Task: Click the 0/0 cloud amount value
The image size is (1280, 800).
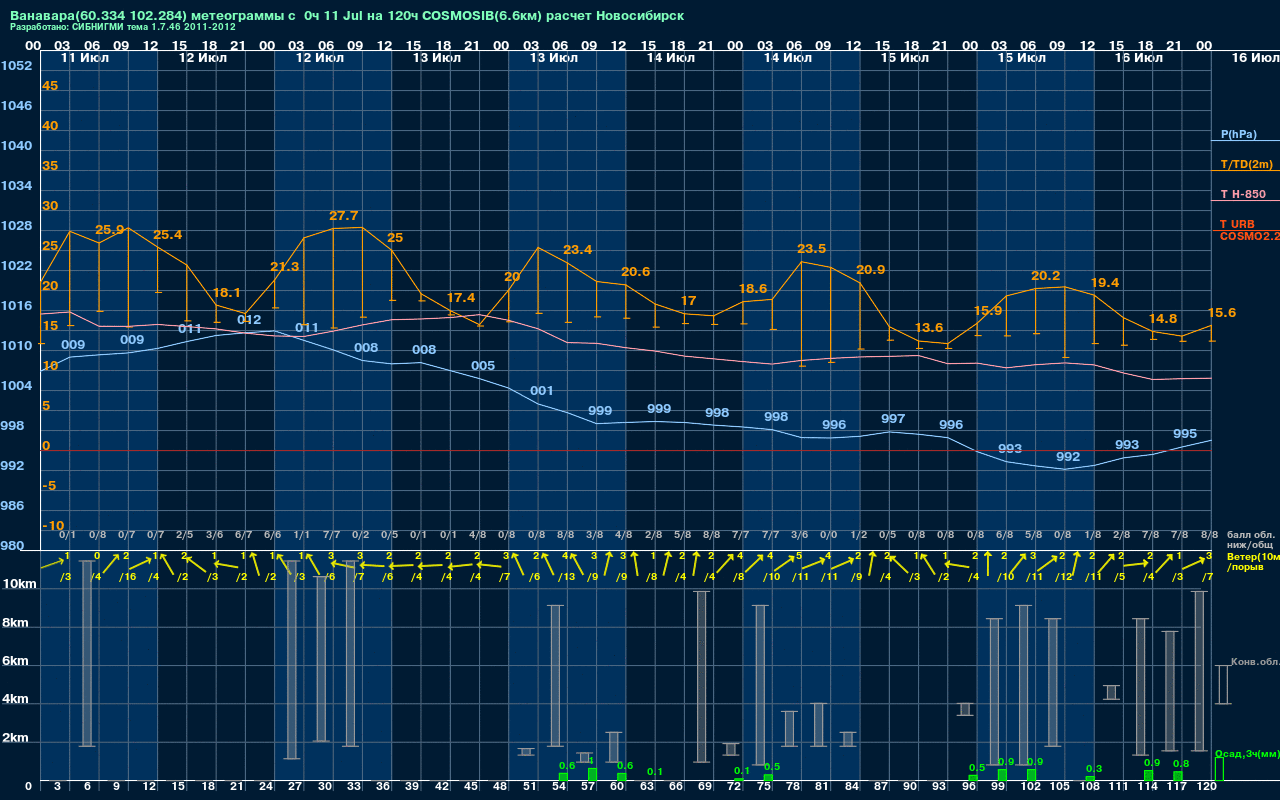Action: tap(828, 535)
